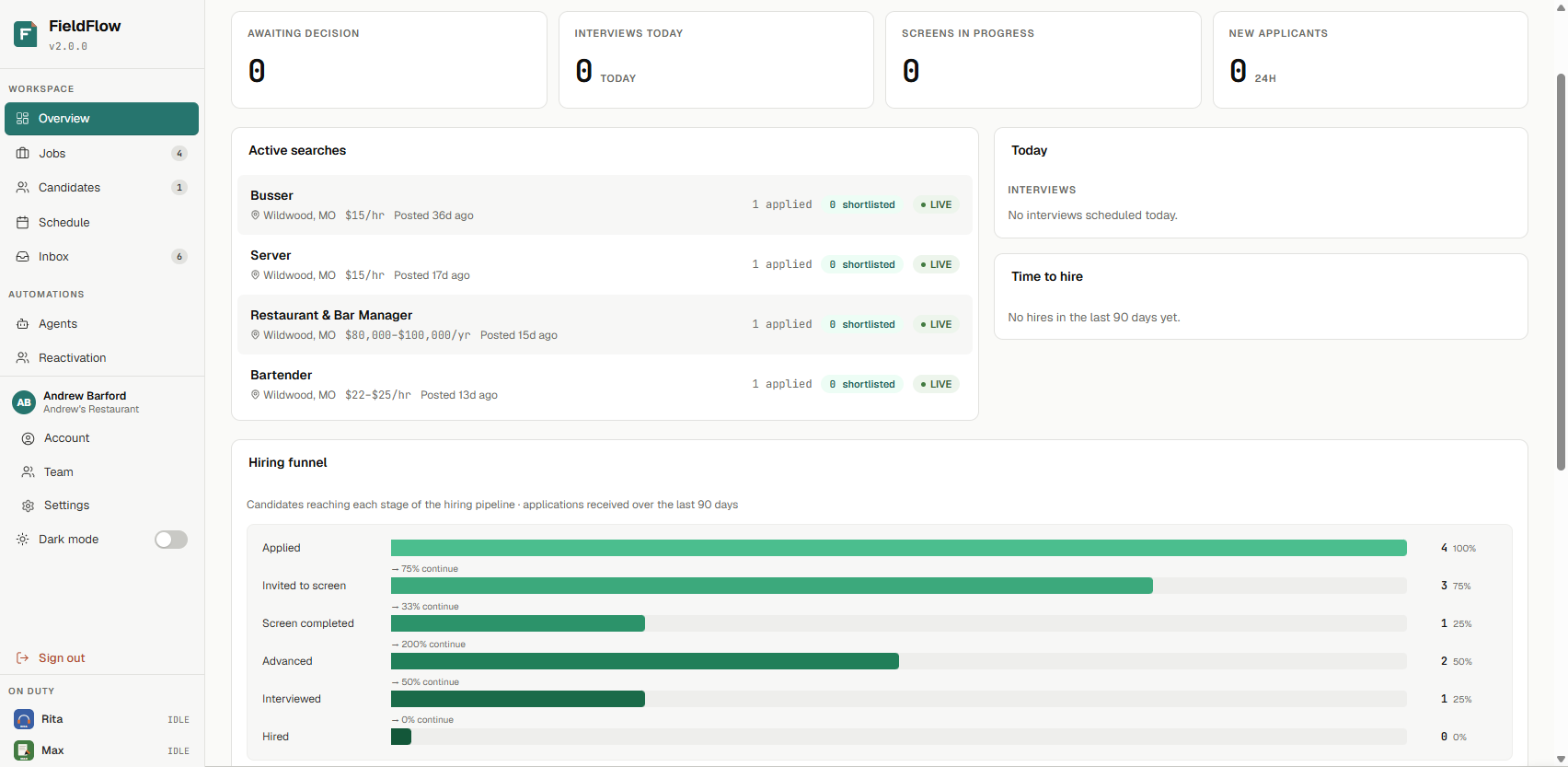Screen dimensions: 1568x767
Task: Click Max's agent avatar
Action: (x=24, y=750)
